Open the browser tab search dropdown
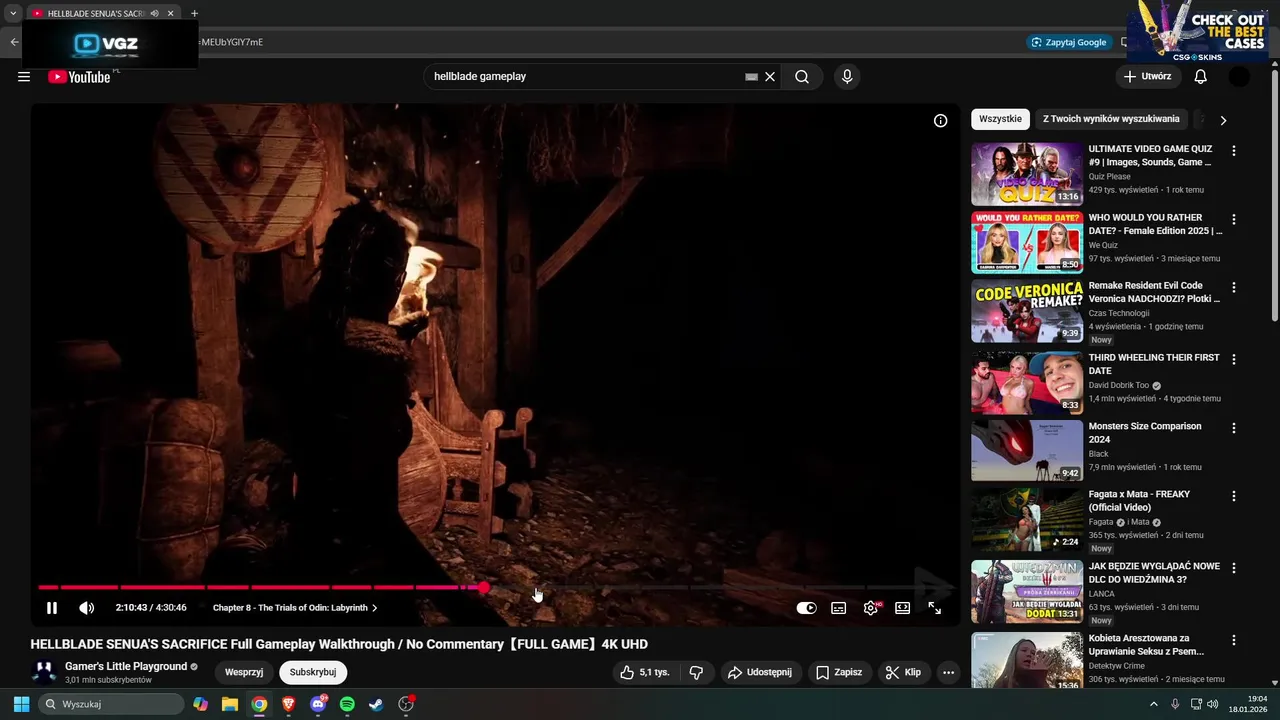Image resolution: width=1280 pixels, height=720 pixels. 13,13
